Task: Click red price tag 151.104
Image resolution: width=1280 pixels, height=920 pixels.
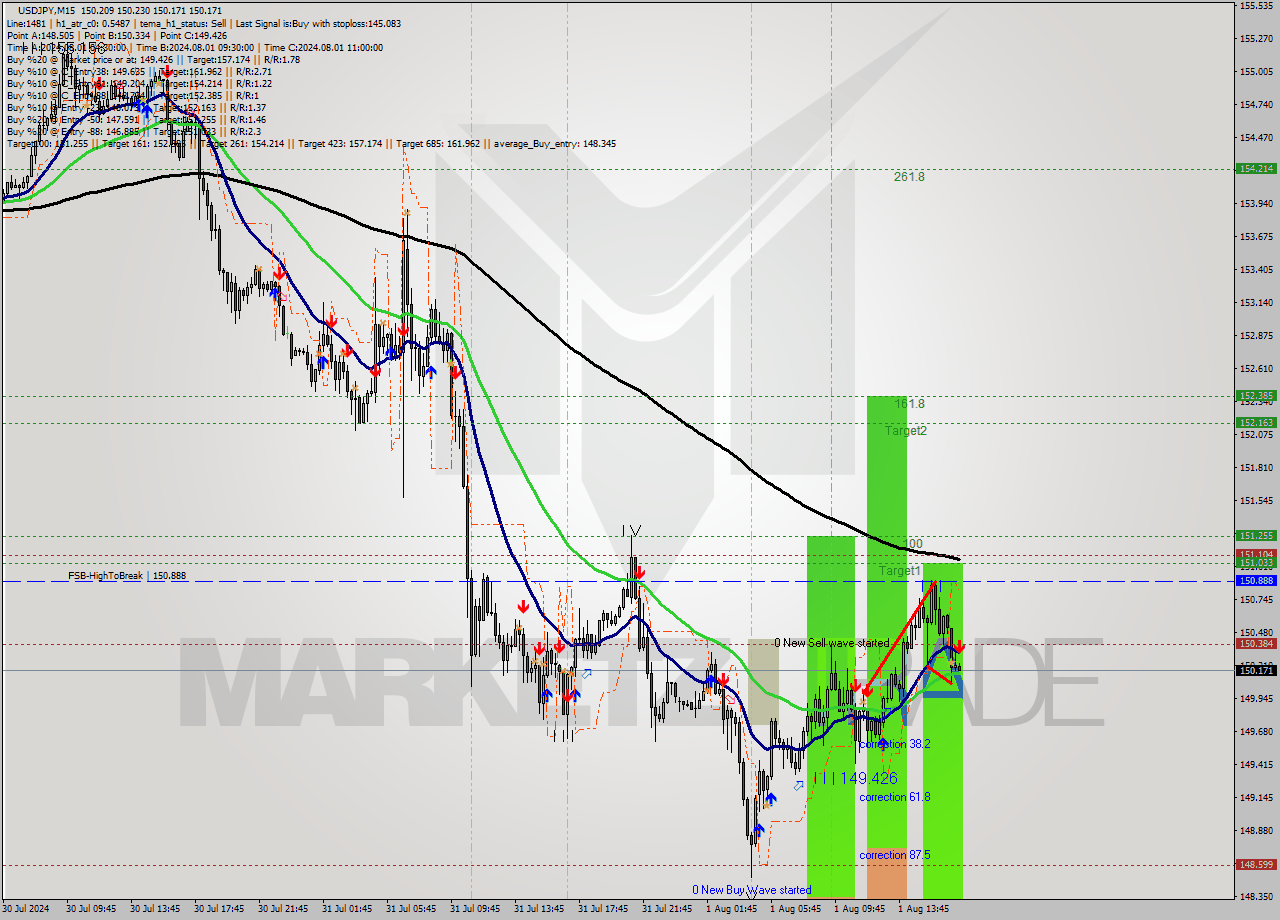Action: (x=1256, y=554)
